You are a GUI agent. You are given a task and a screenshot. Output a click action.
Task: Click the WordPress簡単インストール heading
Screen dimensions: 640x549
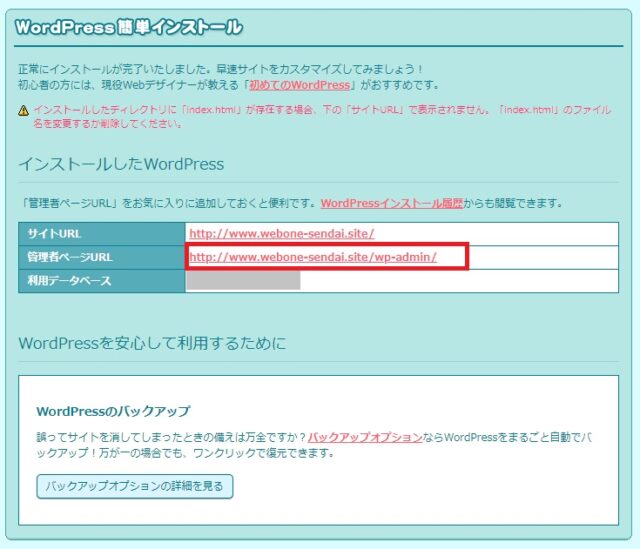[x=129, y=28]
